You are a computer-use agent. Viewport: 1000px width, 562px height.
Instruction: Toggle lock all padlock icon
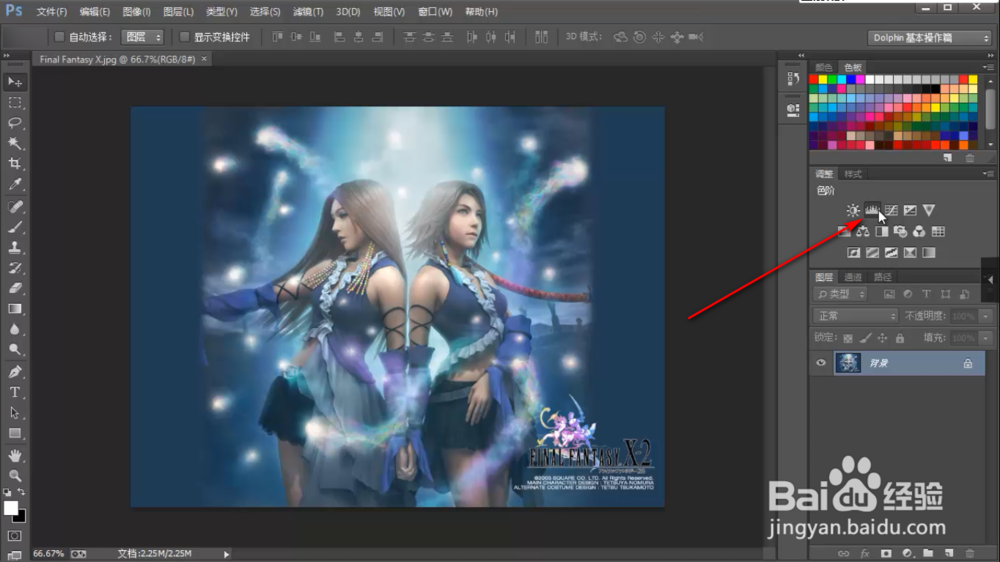[900, 338]
